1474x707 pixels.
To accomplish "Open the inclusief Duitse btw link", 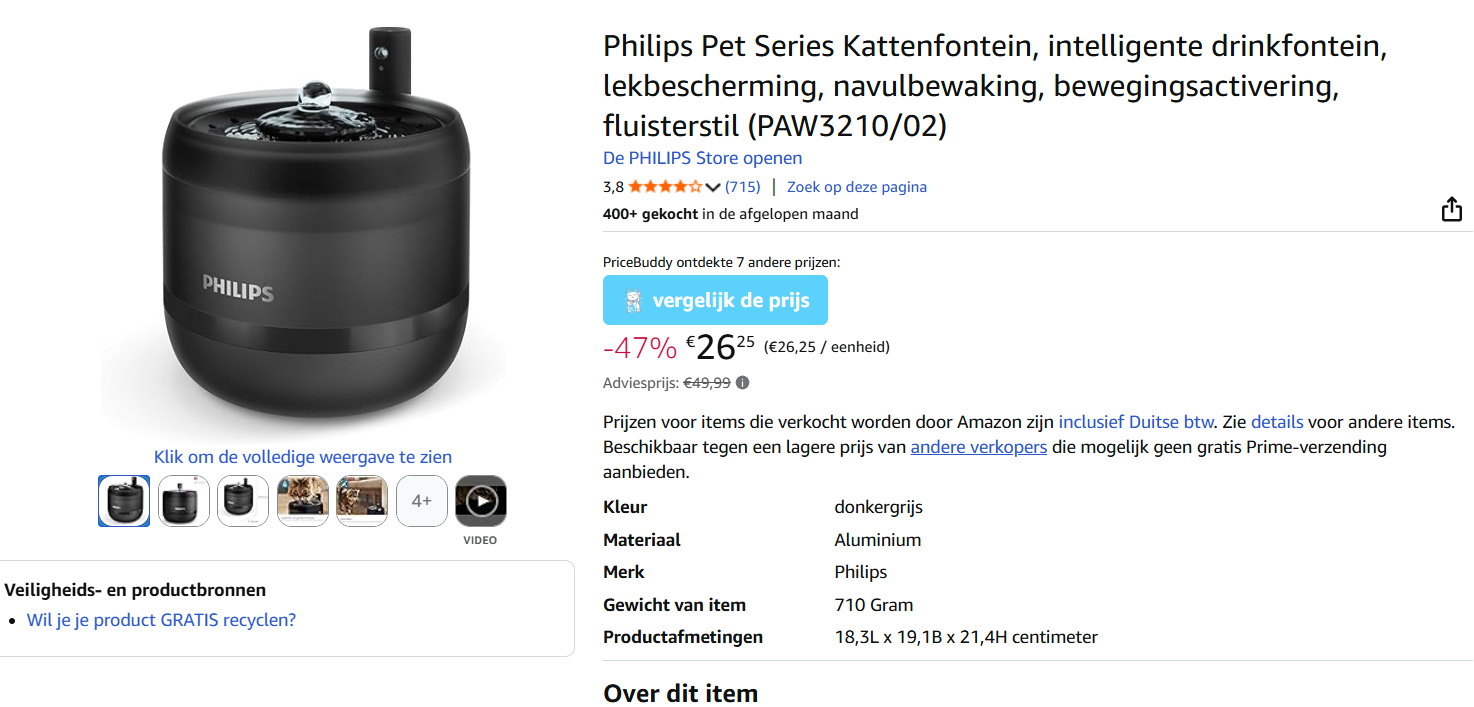I will tap(1135, 421).
